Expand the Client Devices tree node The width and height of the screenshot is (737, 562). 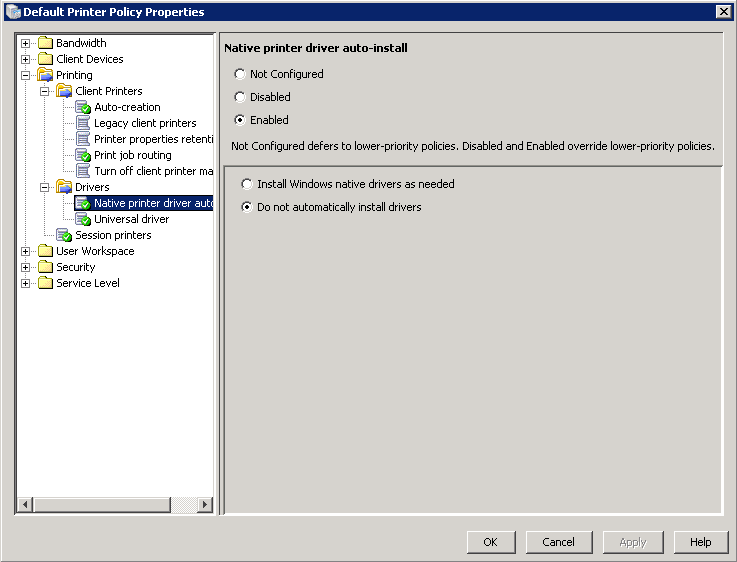pyautogui.click(x=25, y=59)
